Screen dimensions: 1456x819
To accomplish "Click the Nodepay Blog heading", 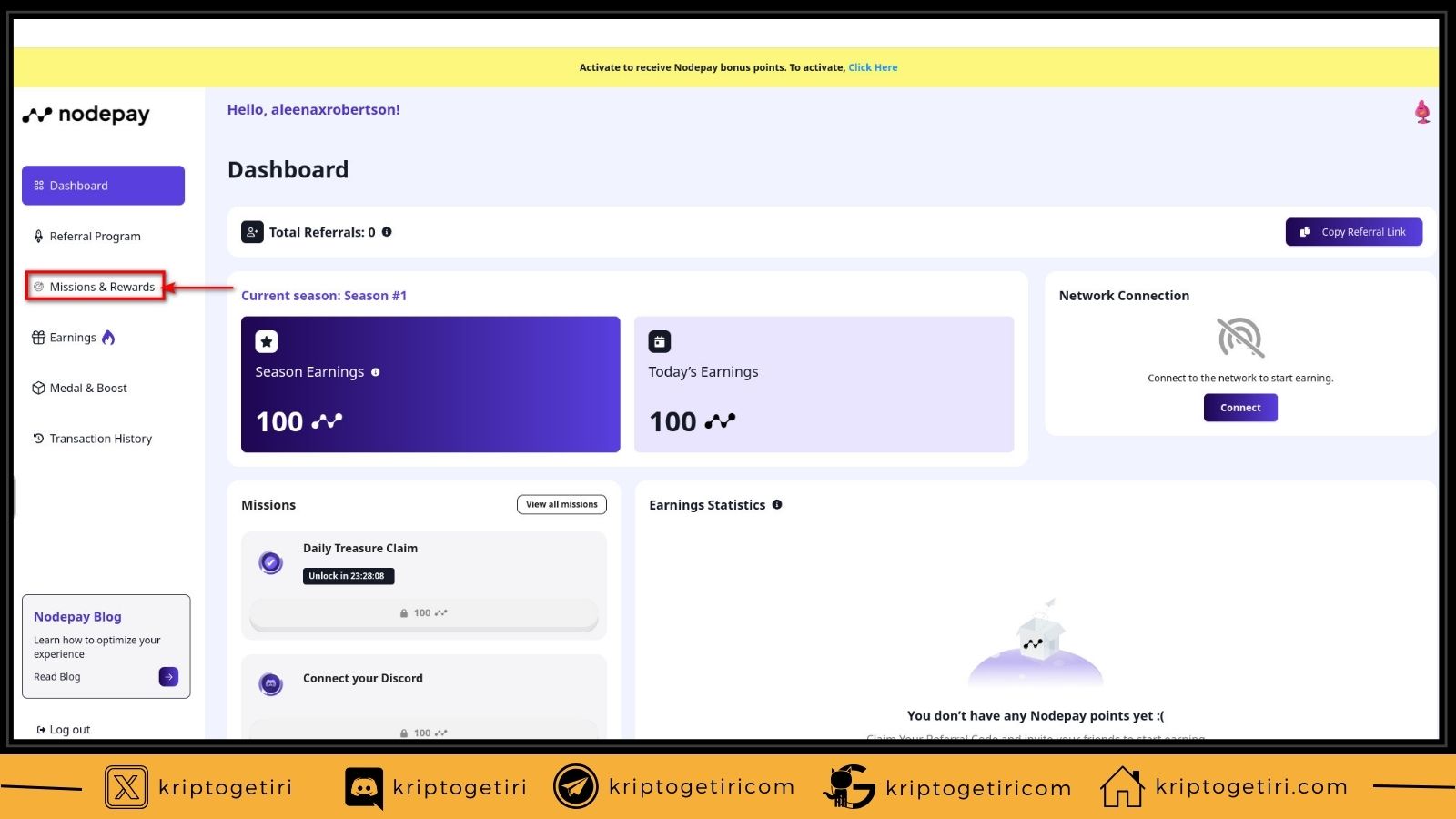I will (x=77, y=617).
